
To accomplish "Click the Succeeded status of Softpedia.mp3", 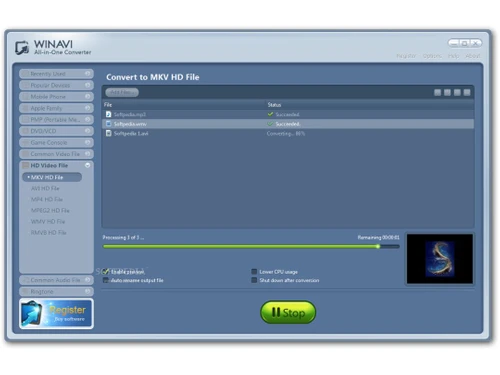I will point(287,114).
